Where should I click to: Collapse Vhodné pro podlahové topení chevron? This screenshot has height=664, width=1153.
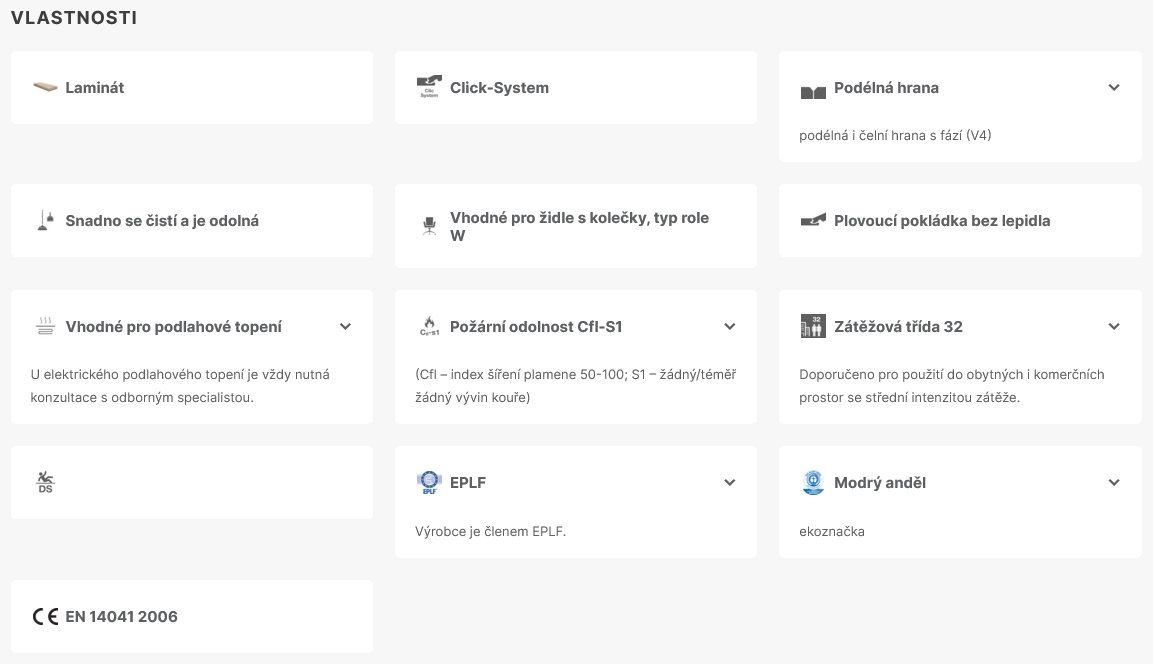(345, 326)
